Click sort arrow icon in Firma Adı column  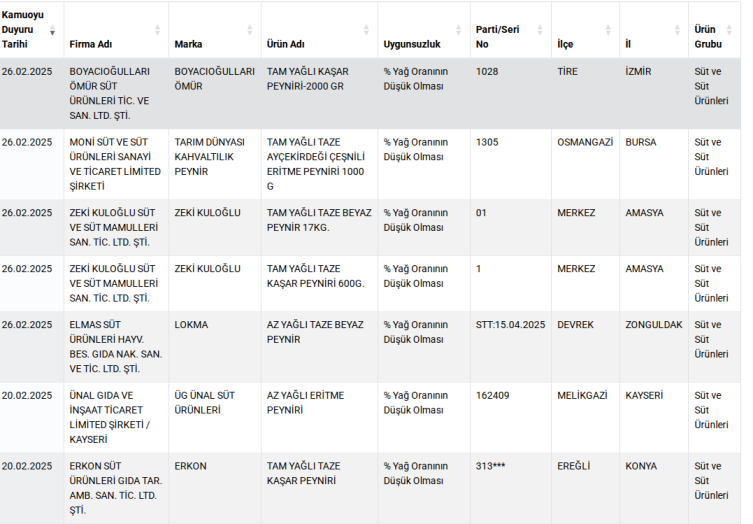tap(157, 30)
